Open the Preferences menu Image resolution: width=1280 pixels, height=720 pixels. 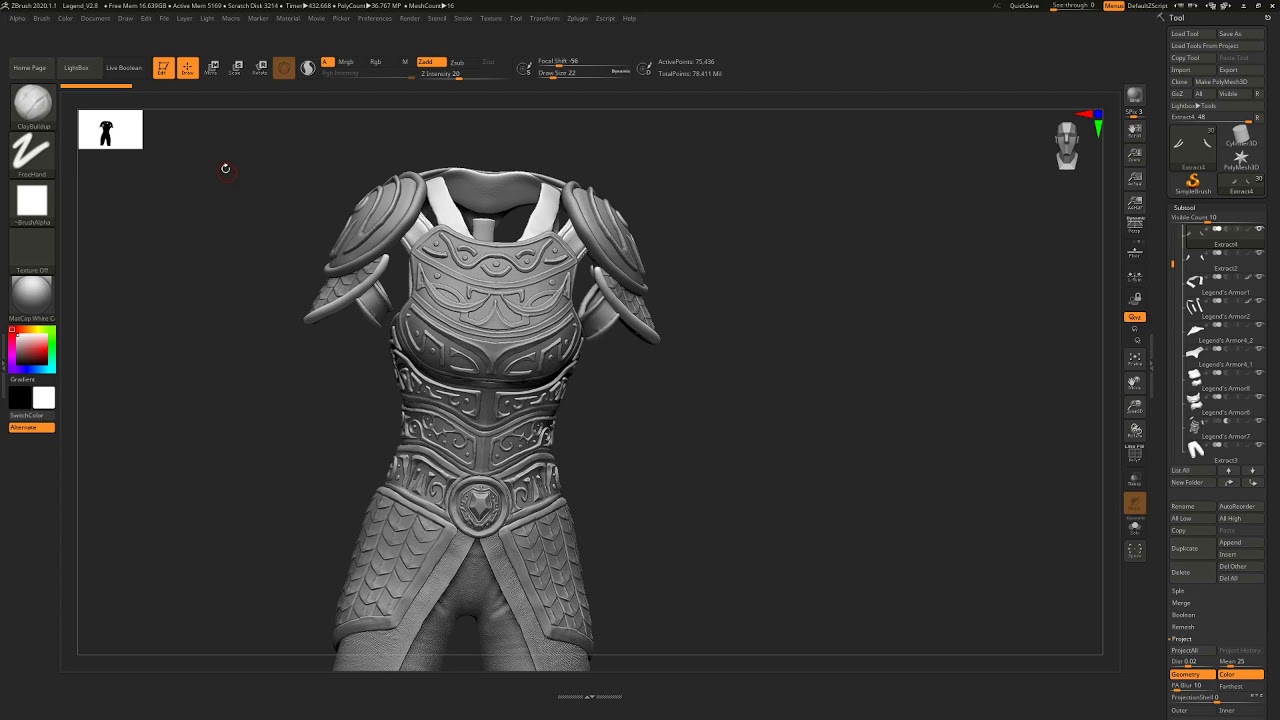coord(375,18)
